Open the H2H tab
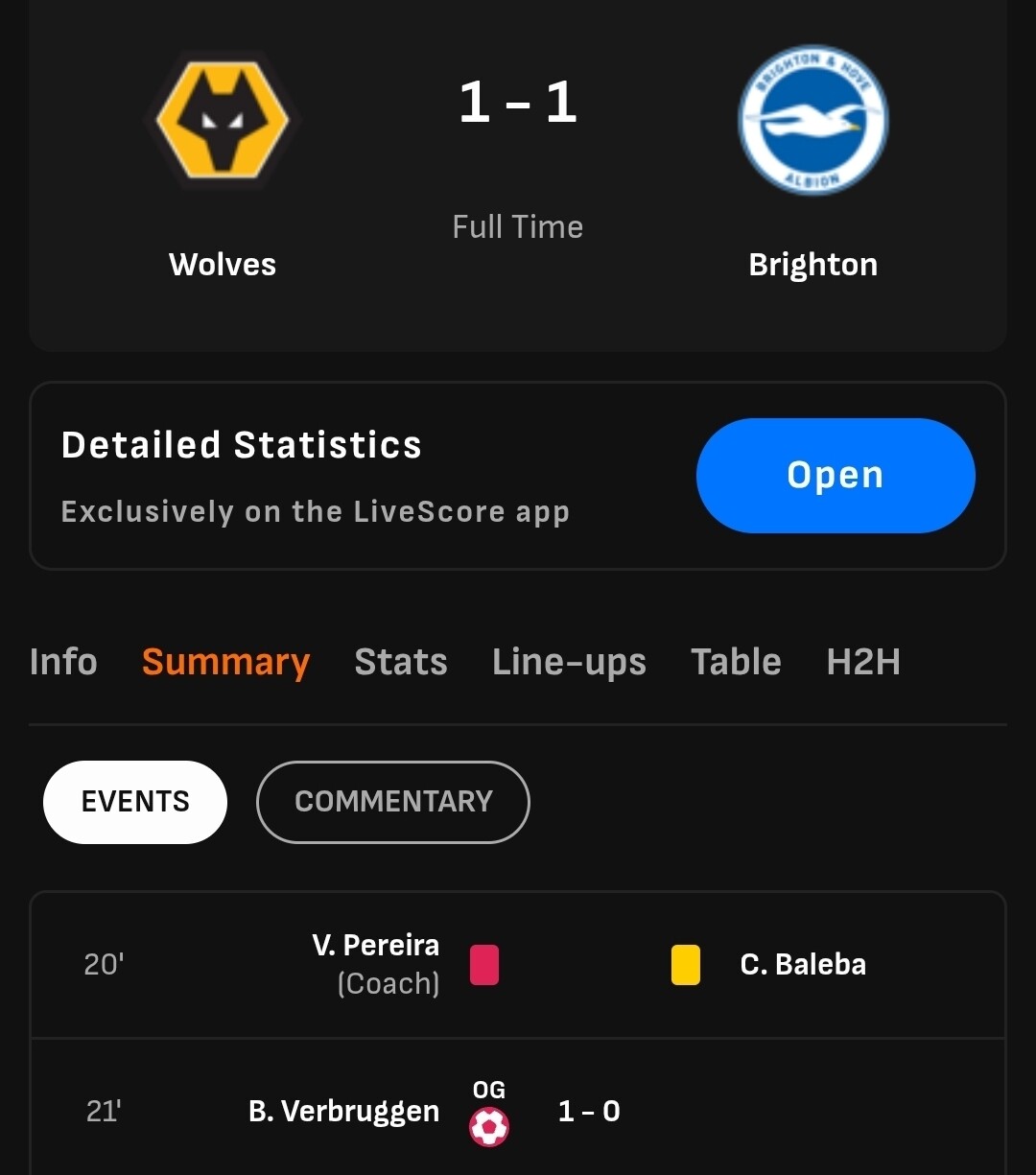 [x=862, y=662]
